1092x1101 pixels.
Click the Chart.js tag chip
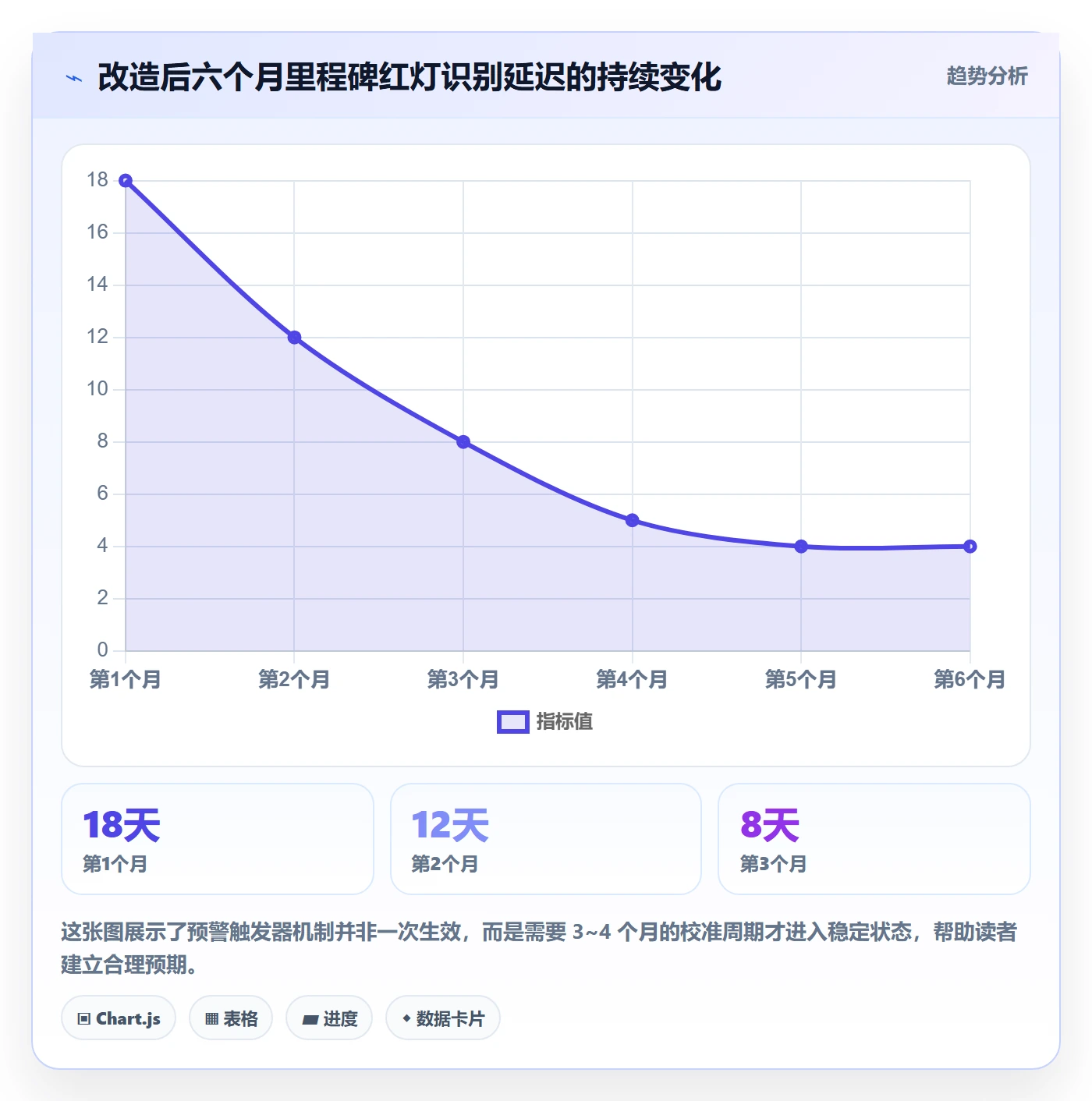[x=119, y=1018]
